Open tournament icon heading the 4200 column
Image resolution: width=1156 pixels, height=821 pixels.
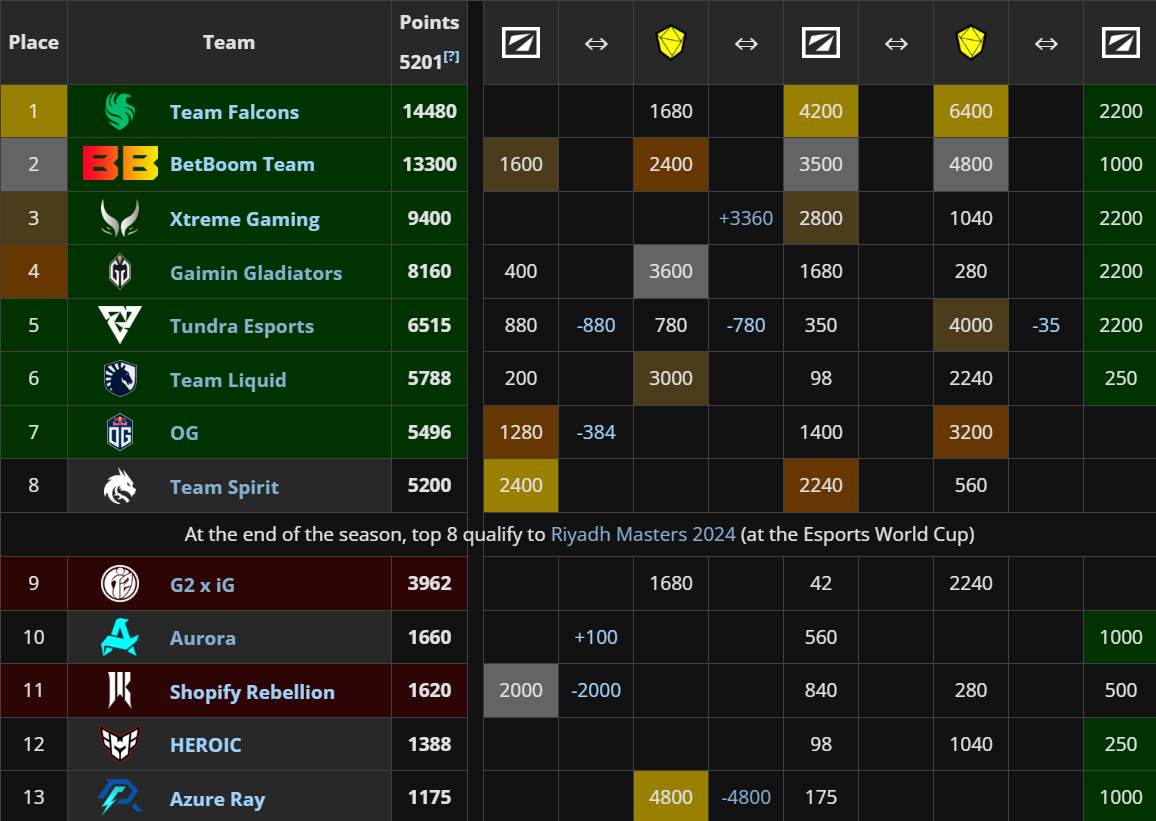(821, 43)
